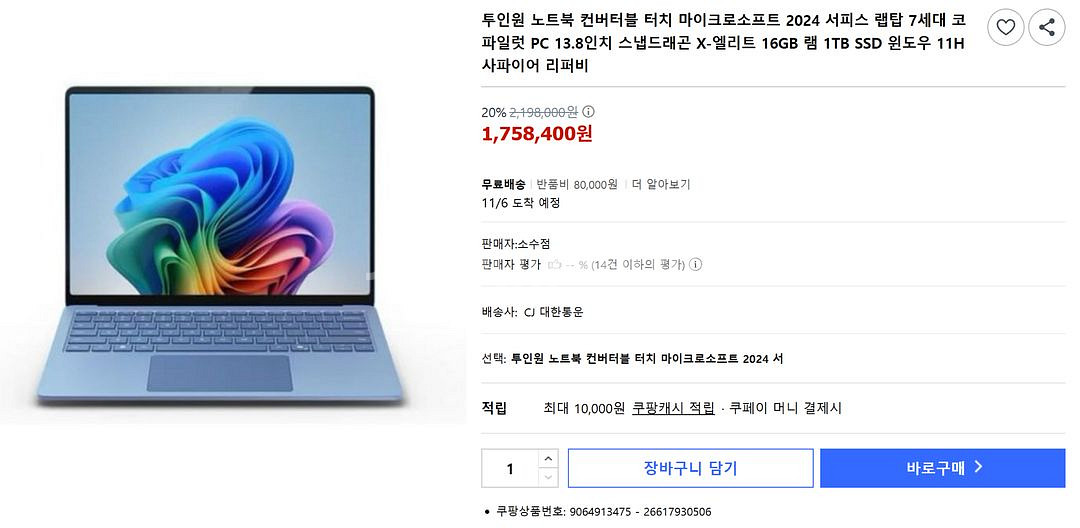The width and height of the screenshot is (1080, 528).
Task: Add product to wishlist with heart icon
Action: click(x=1006, y=28)
